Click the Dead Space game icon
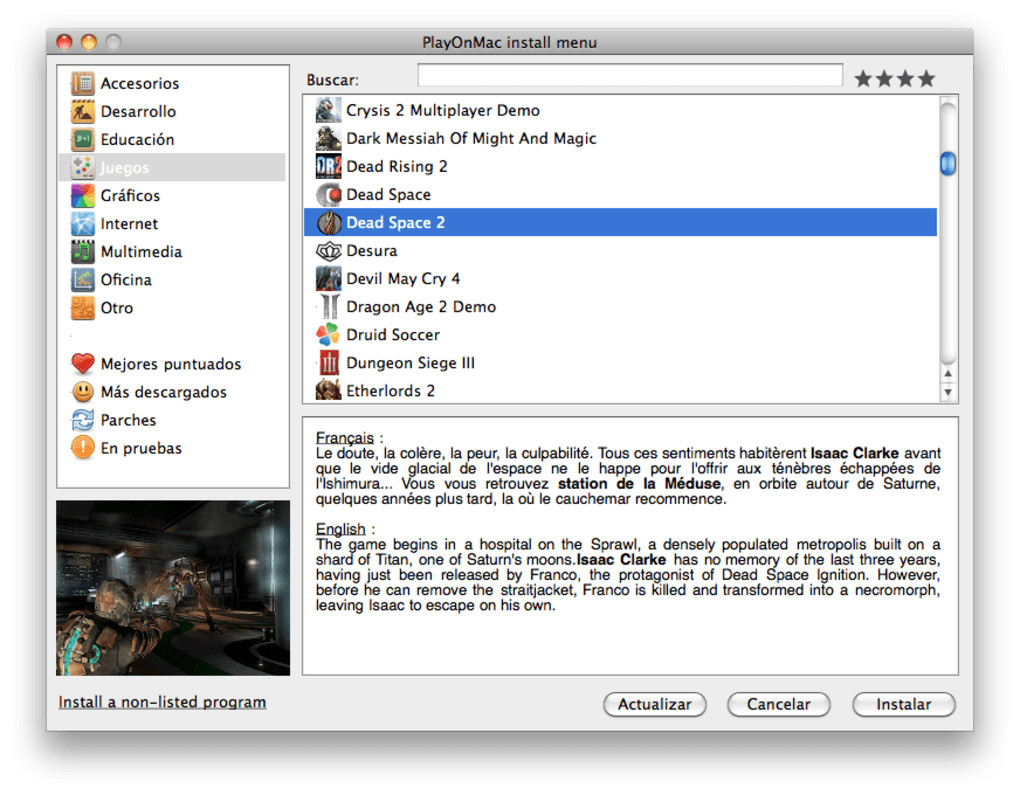 pyautogui.click(x=329, y=195)
